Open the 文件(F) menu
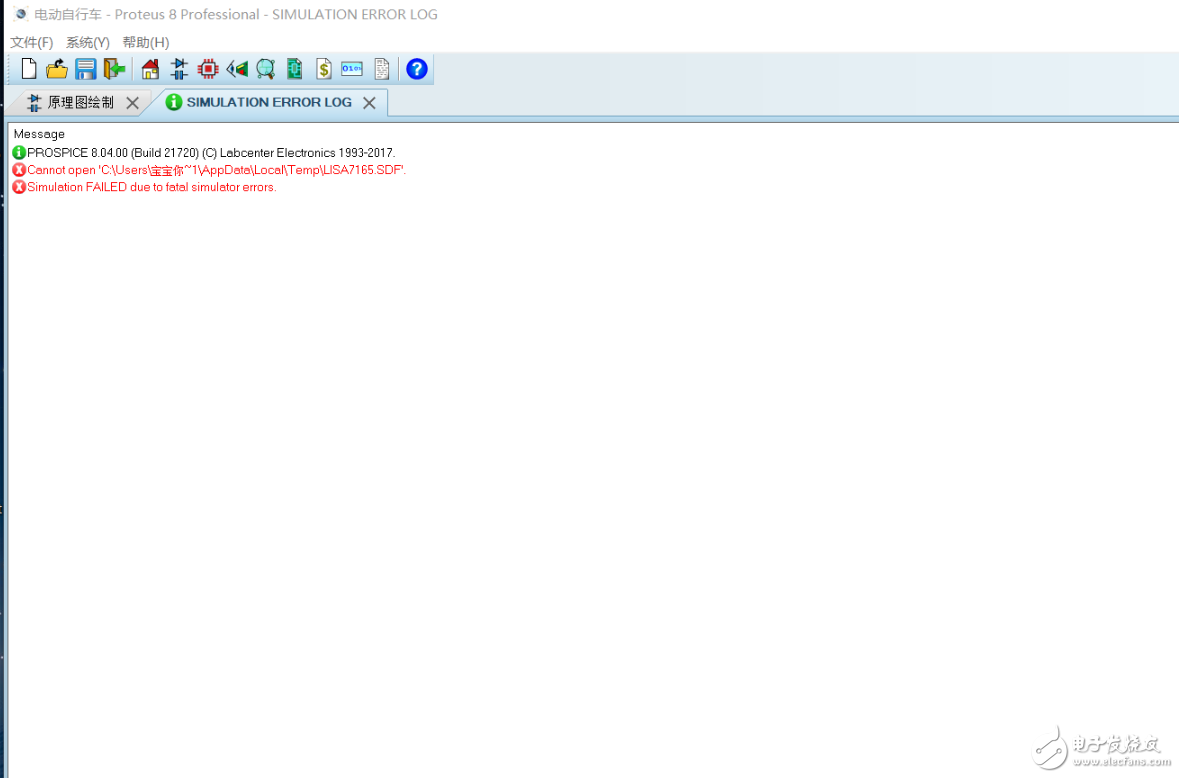 coord(32,42)
